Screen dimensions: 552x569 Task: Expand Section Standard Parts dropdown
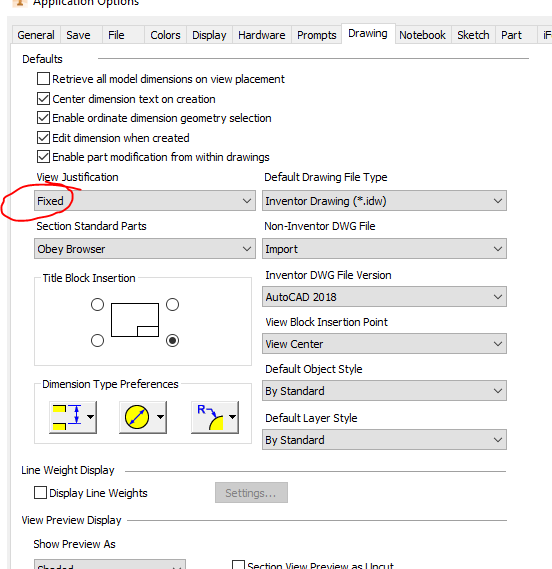145,249
